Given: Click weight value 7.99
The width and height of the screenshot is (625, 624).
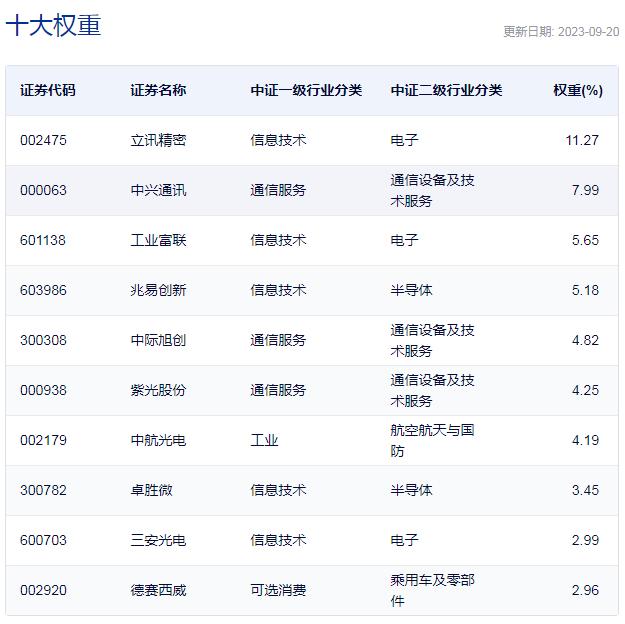Looking at the screenshot, I should (585, 190).
